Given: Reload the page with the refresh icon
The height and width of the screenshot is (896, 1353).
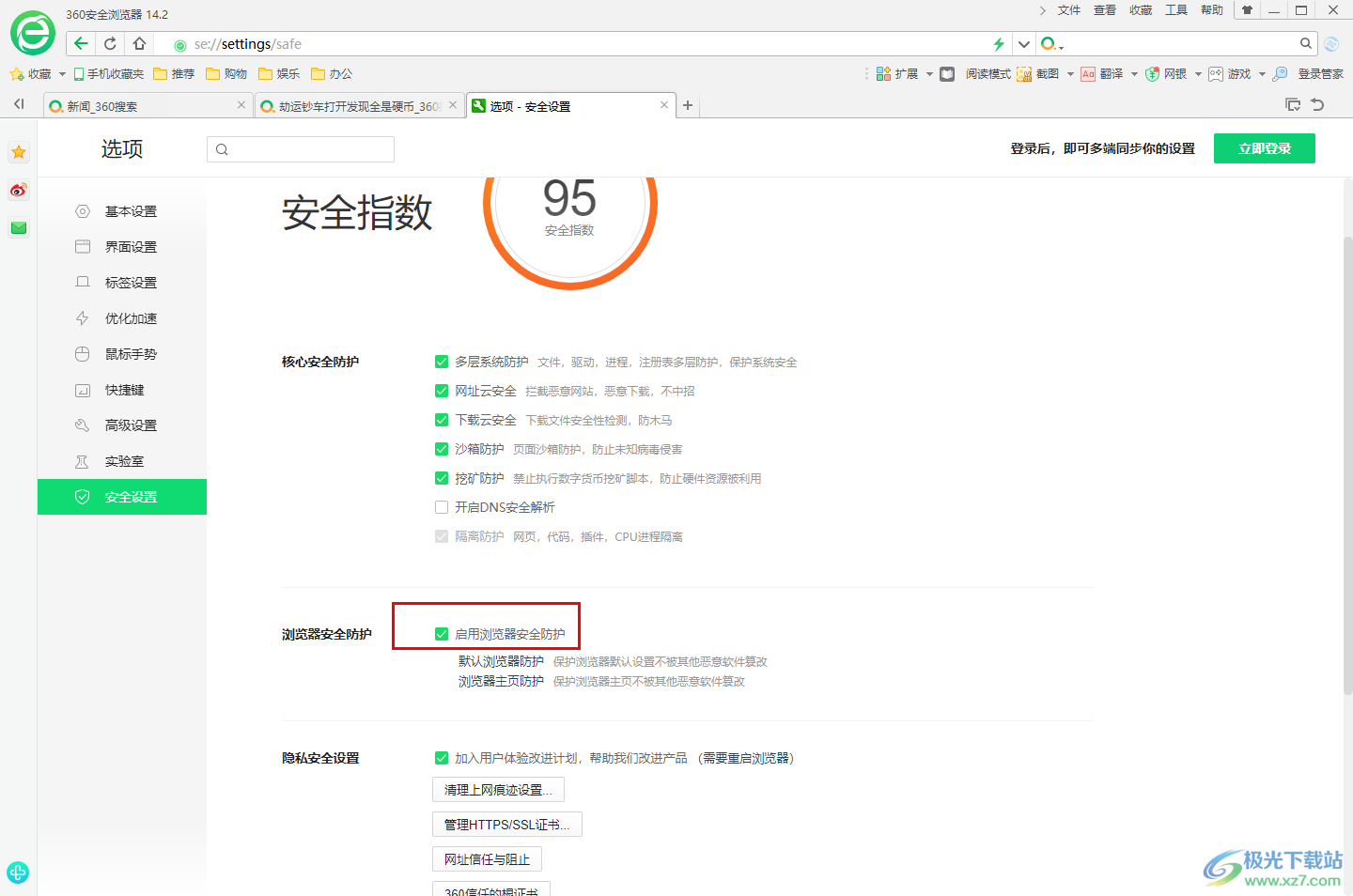Looking at the screenshot, I should point(110,43).
